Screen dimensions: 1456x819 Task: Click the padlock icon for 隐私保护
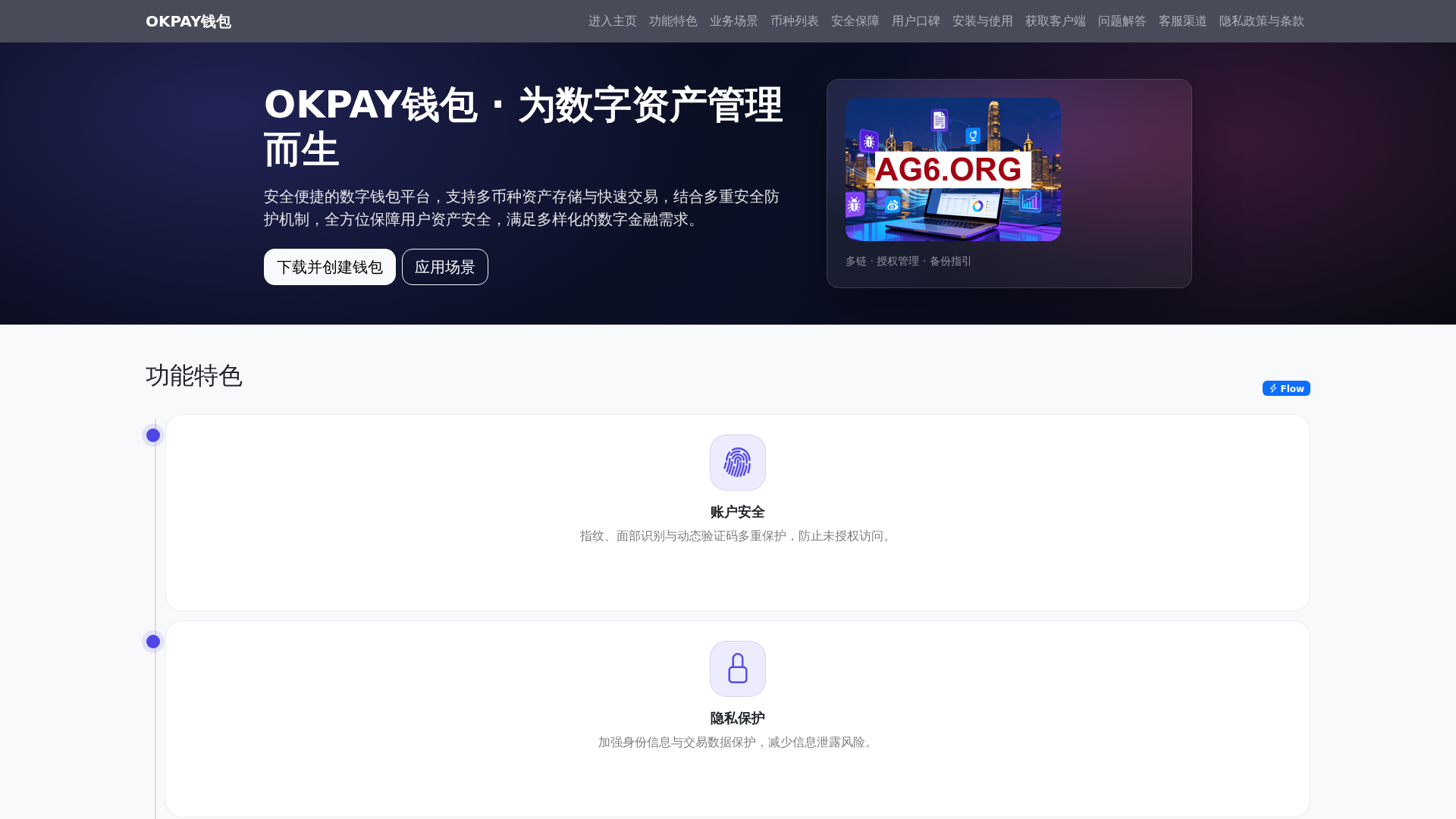point(738,669)
